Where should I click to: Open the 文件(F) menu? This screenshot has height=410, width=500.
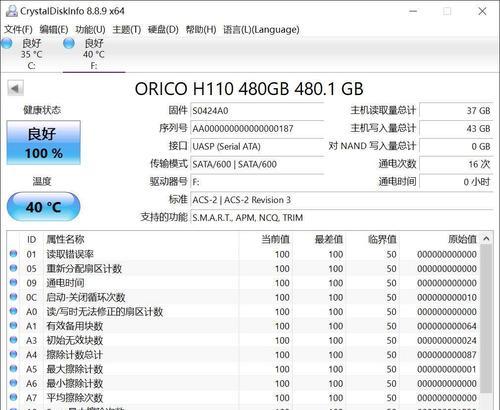pyautogui.click(x=18, y=30)
